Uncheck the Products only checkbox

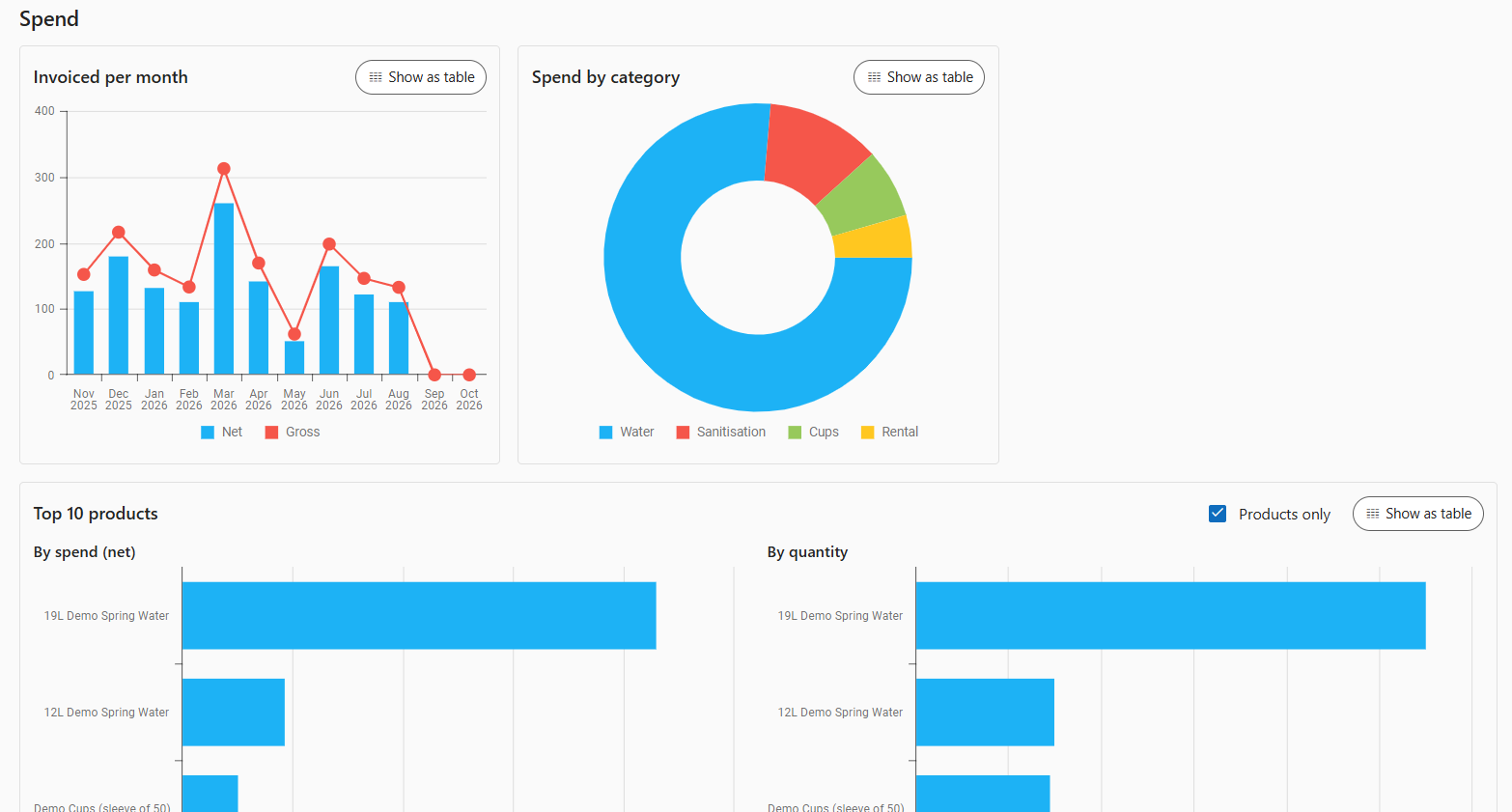pyautogui.click(x=1218, y=514)
